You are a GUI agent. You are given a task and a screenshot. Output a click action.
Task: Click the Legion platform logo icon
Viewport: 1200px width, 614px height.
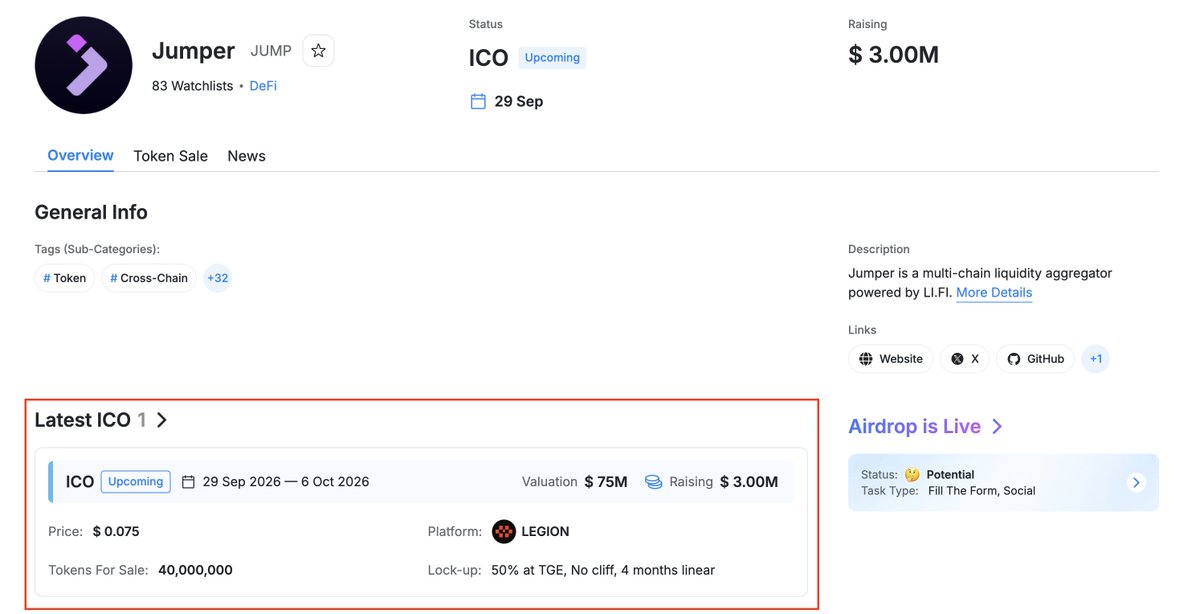click(504, 532)
